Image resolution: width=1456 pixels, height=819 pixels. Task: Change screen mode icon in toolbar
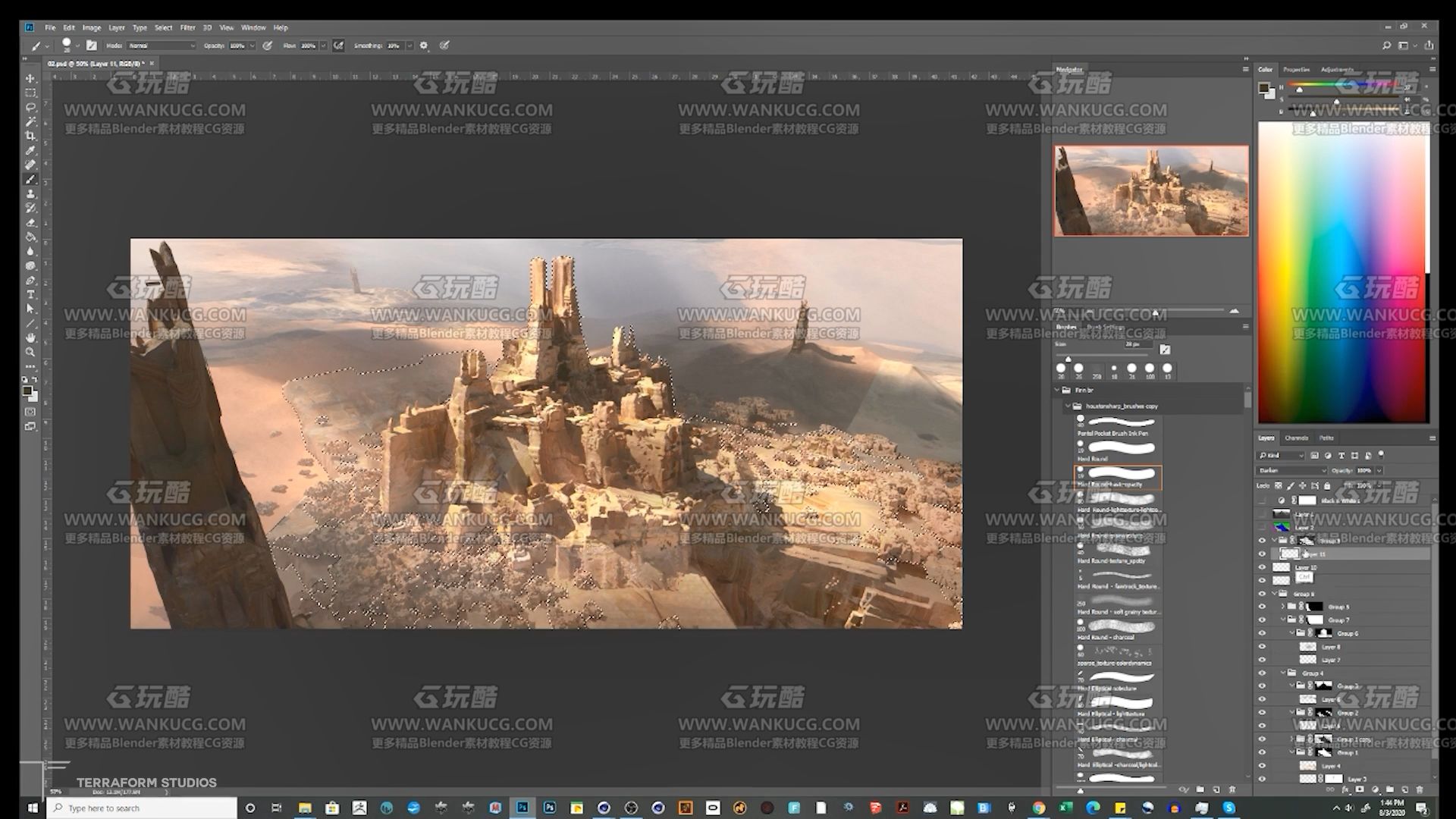tap(30, 426)
